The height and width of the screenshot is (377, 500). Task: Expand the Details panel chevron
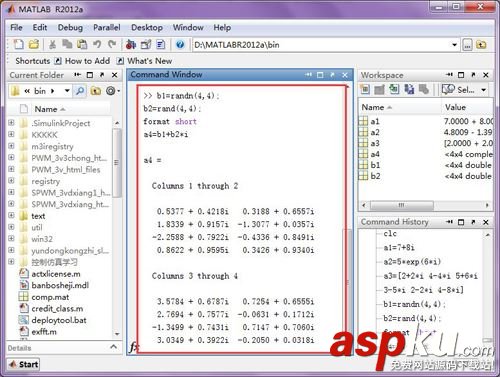pyautogui.click(x=113, y=347)
